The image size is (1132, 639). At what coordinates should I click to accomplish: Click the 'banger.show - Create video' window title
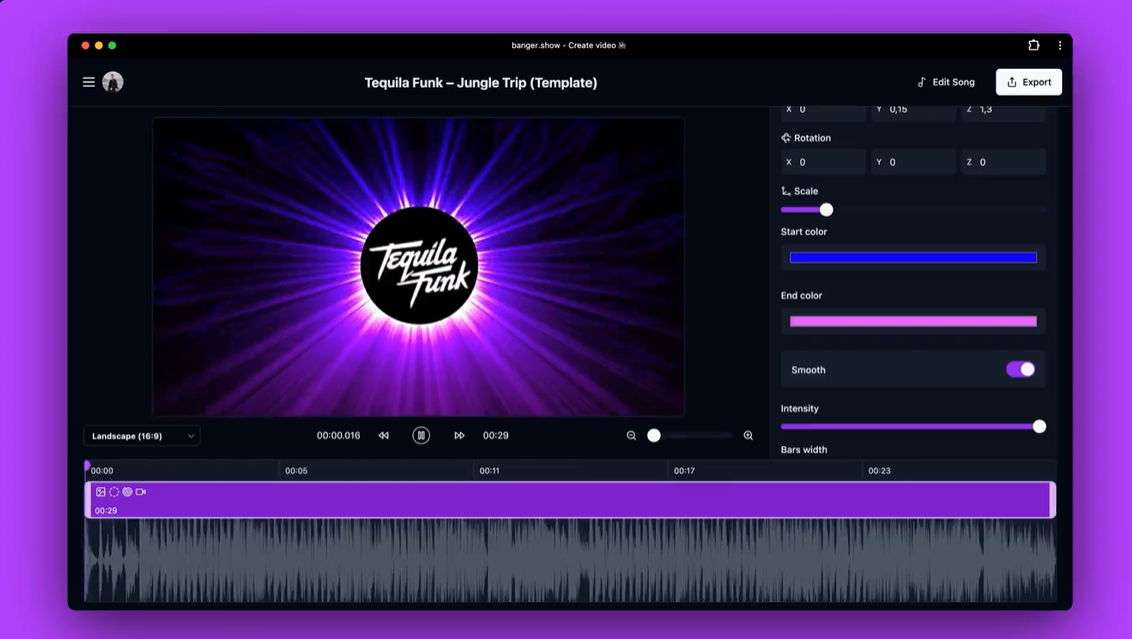pos(568,45)
